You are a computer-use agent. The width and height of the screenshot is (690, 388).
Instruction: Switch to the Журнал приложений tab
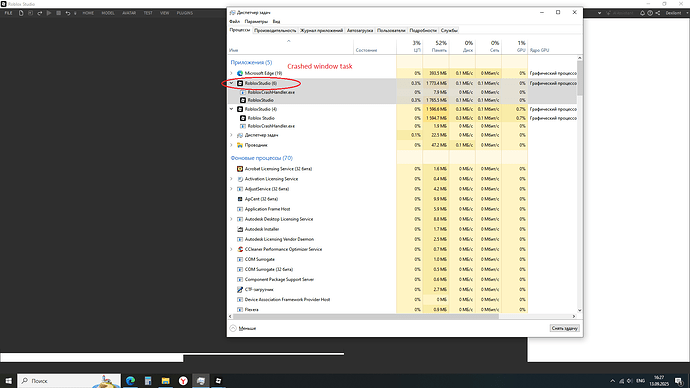pos(321,30)
